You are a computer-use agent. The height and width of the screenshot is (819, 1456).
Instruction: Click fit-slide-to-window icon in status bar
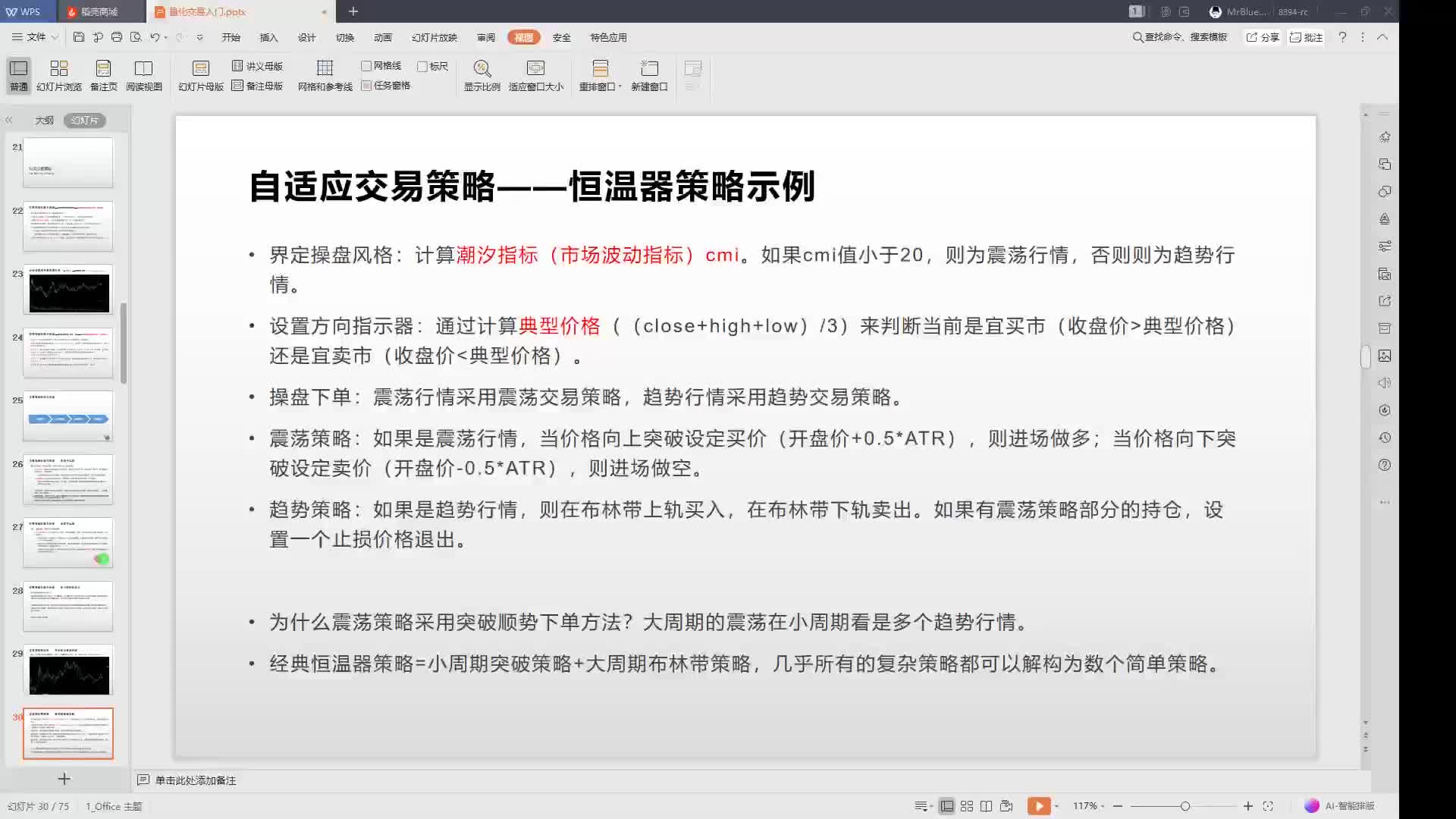pyautogui.click(x=1268, y=806)
